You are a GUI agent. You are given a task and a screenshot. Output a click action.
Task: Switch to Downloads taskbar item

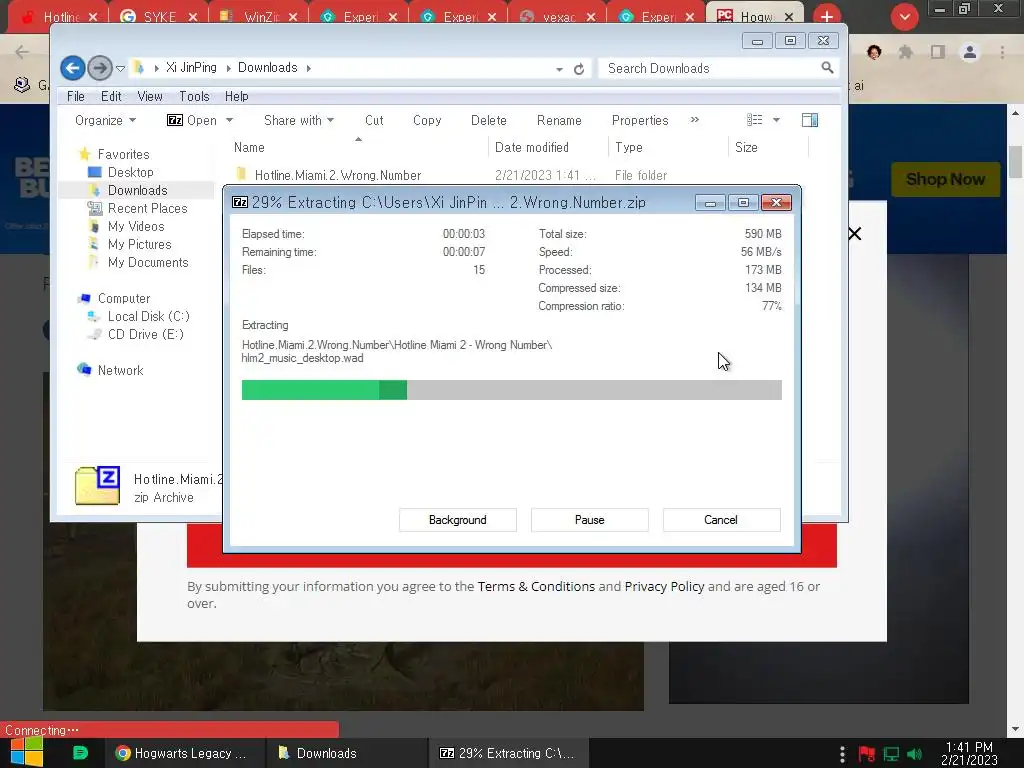pos(346,753)
